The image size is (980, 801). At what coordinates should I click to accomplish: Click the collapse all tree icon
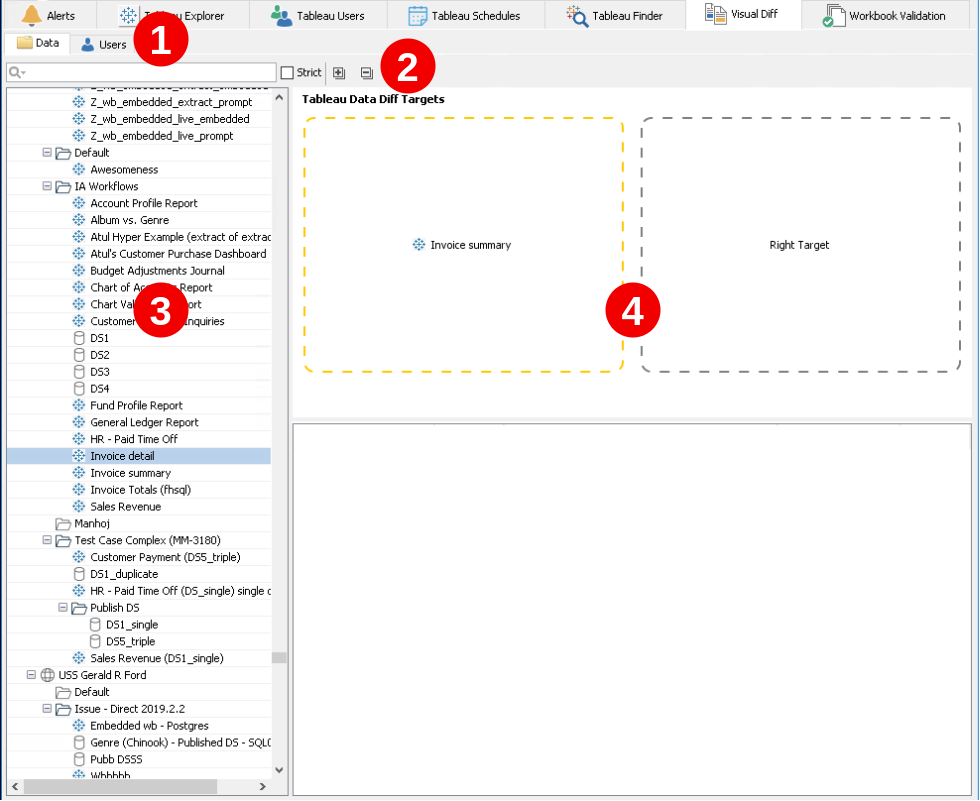[x=367, y=73]
